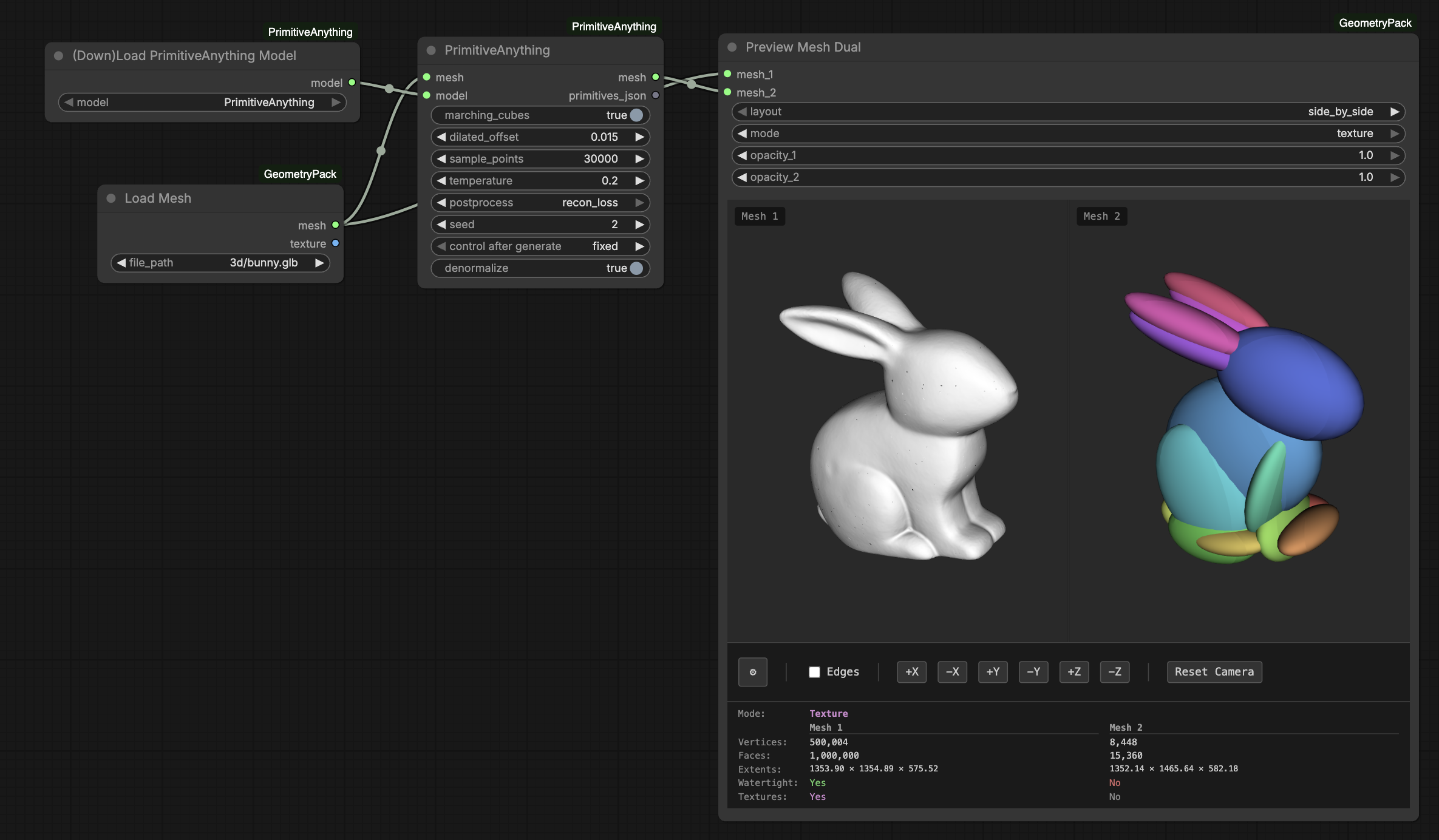Click the Mesh 2 face count 15,360
Screen dimensions: 1439x840
point(1126,756)
